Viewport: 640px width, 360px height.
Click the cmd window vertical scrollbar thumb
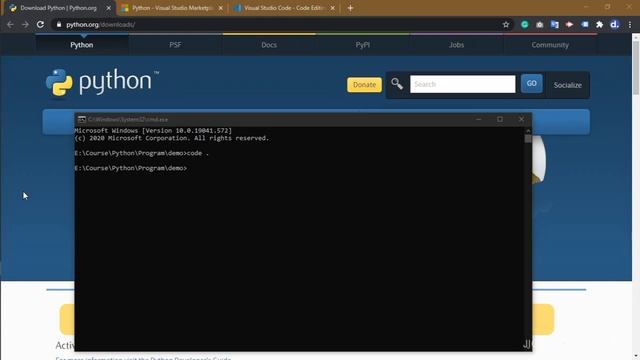tap(528, 139)
